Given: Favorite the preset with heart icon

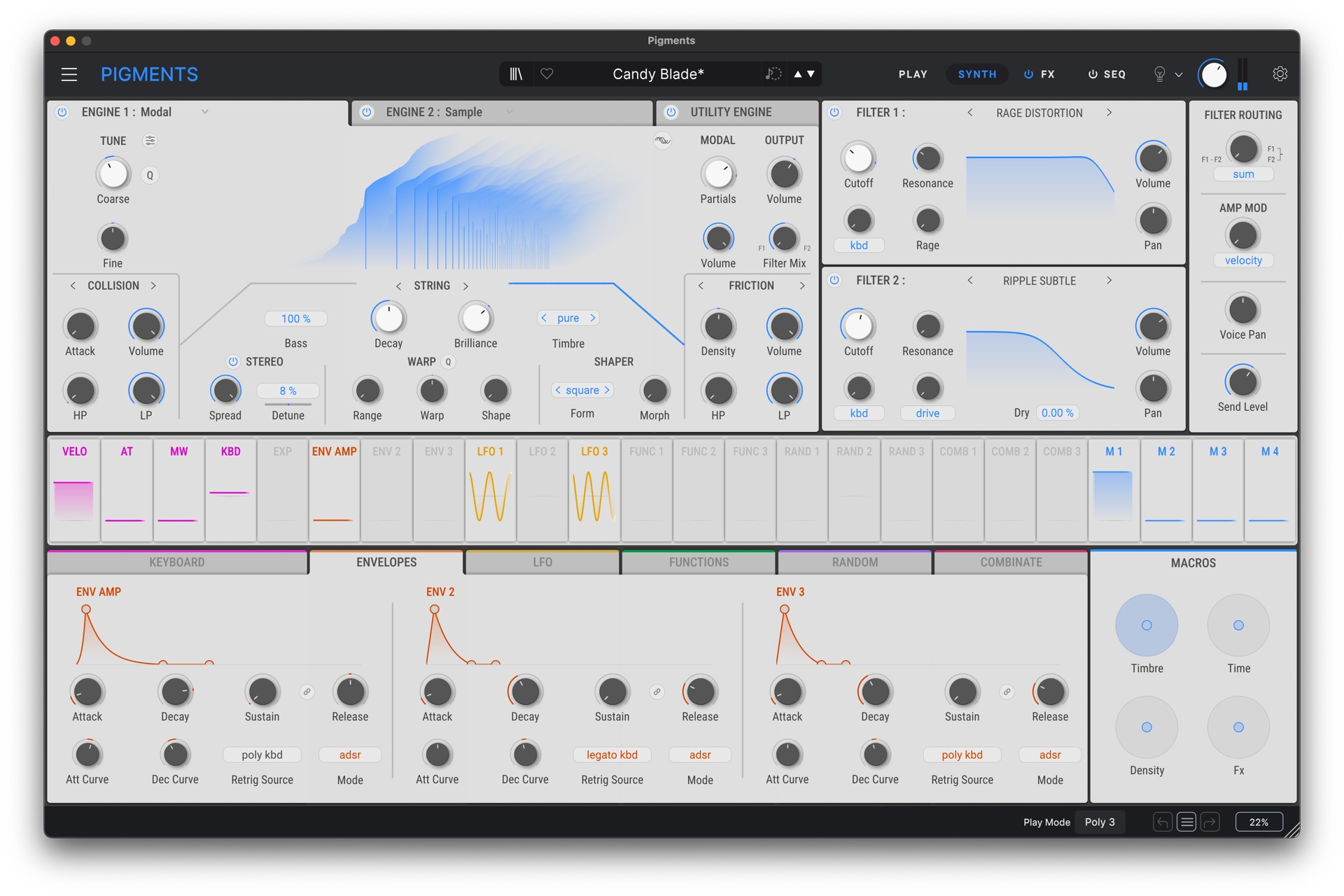Looking at the screenshot, I should point(547,74).
